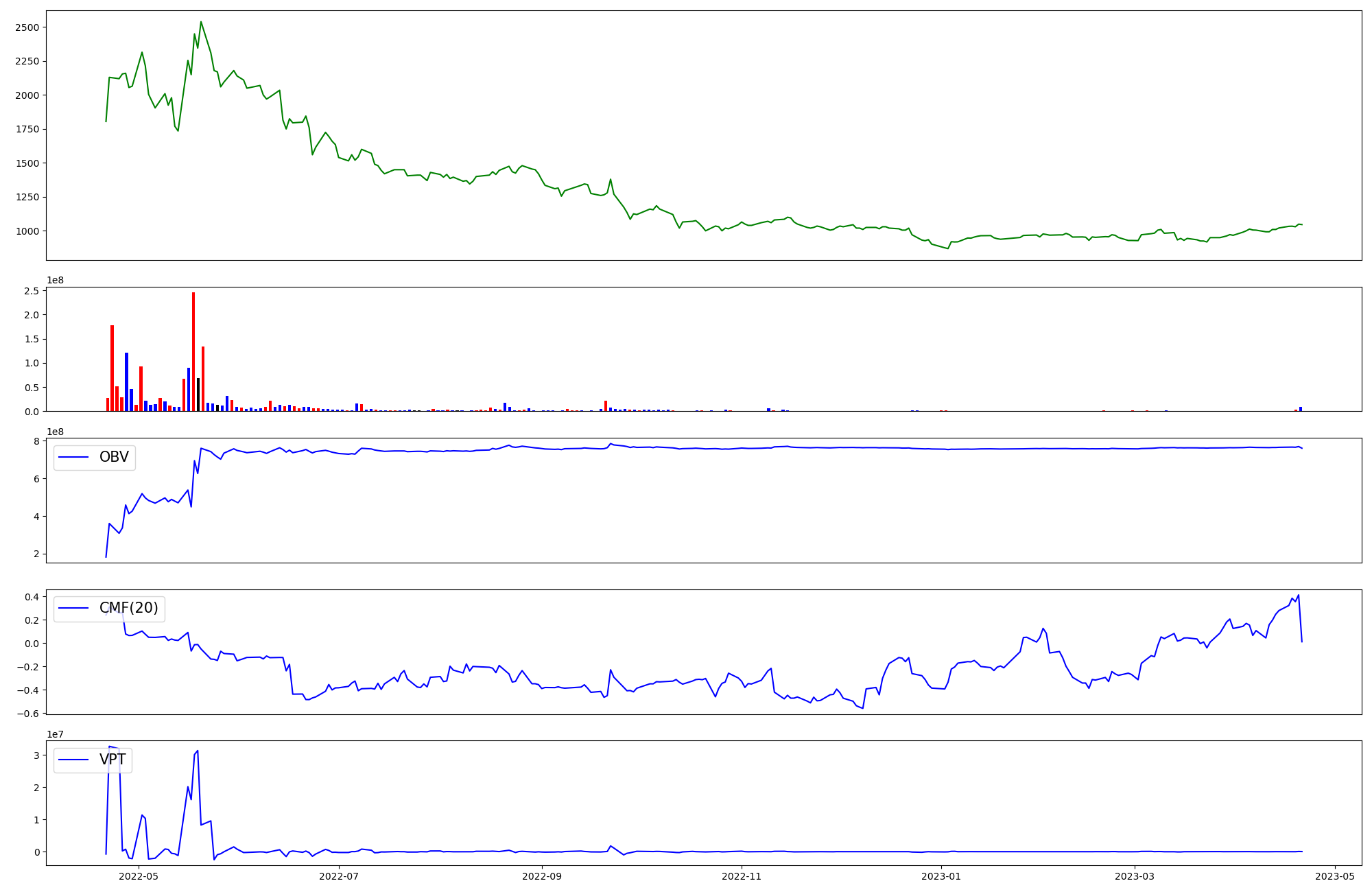Click the VPT legend label
The height and width of the screenshot is (892, 1372).
pos(113,760)
